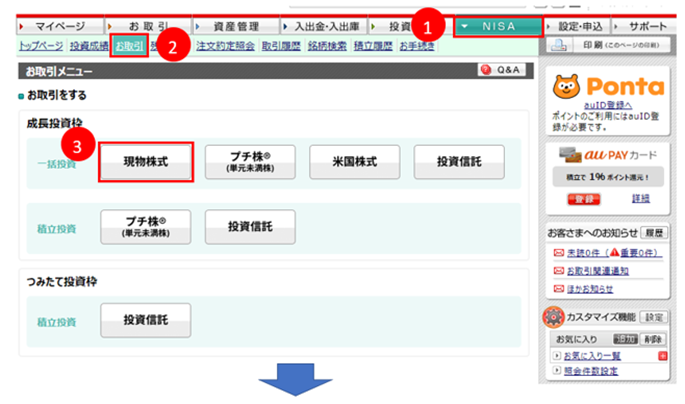Choose 投資信託 in 成長投資枠 積立投資 row

(250, 227)
